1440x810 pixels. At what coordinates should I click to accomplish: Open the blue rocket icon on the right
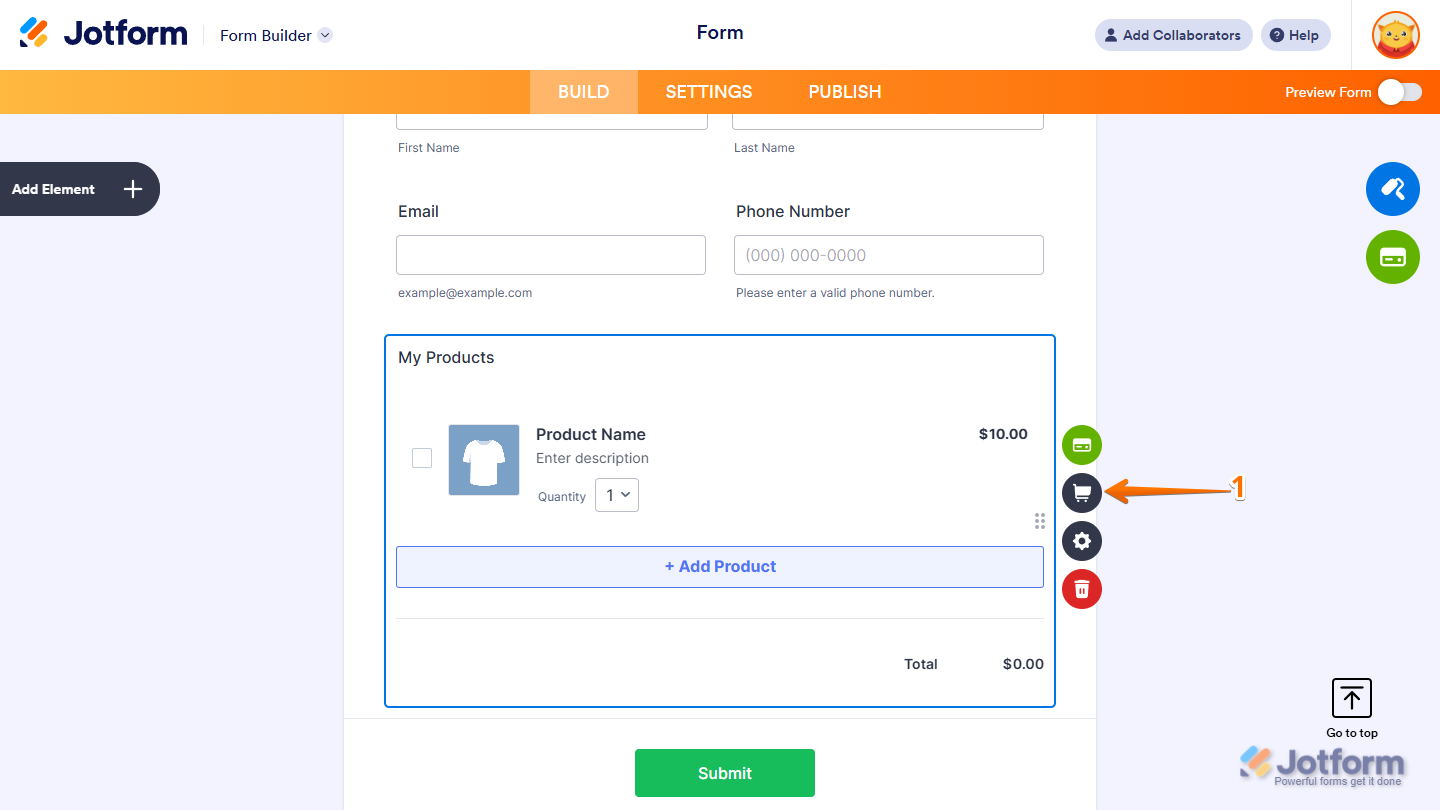tap(1392, 189)
